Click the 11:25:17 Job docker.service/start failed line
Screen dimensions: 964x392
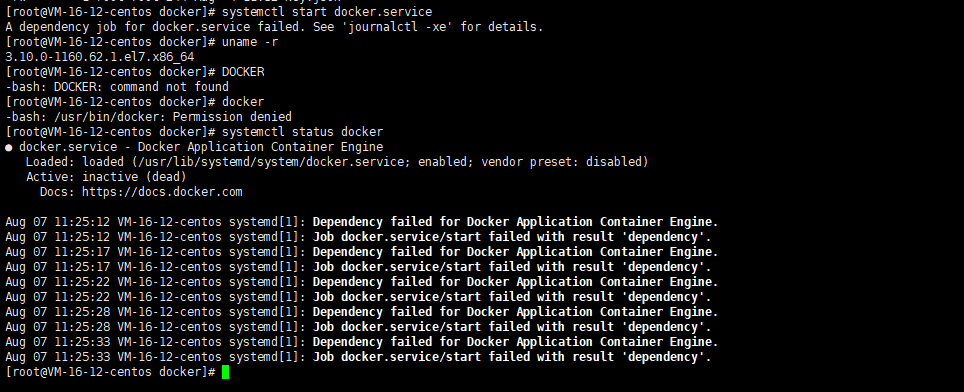pos(358,267)
